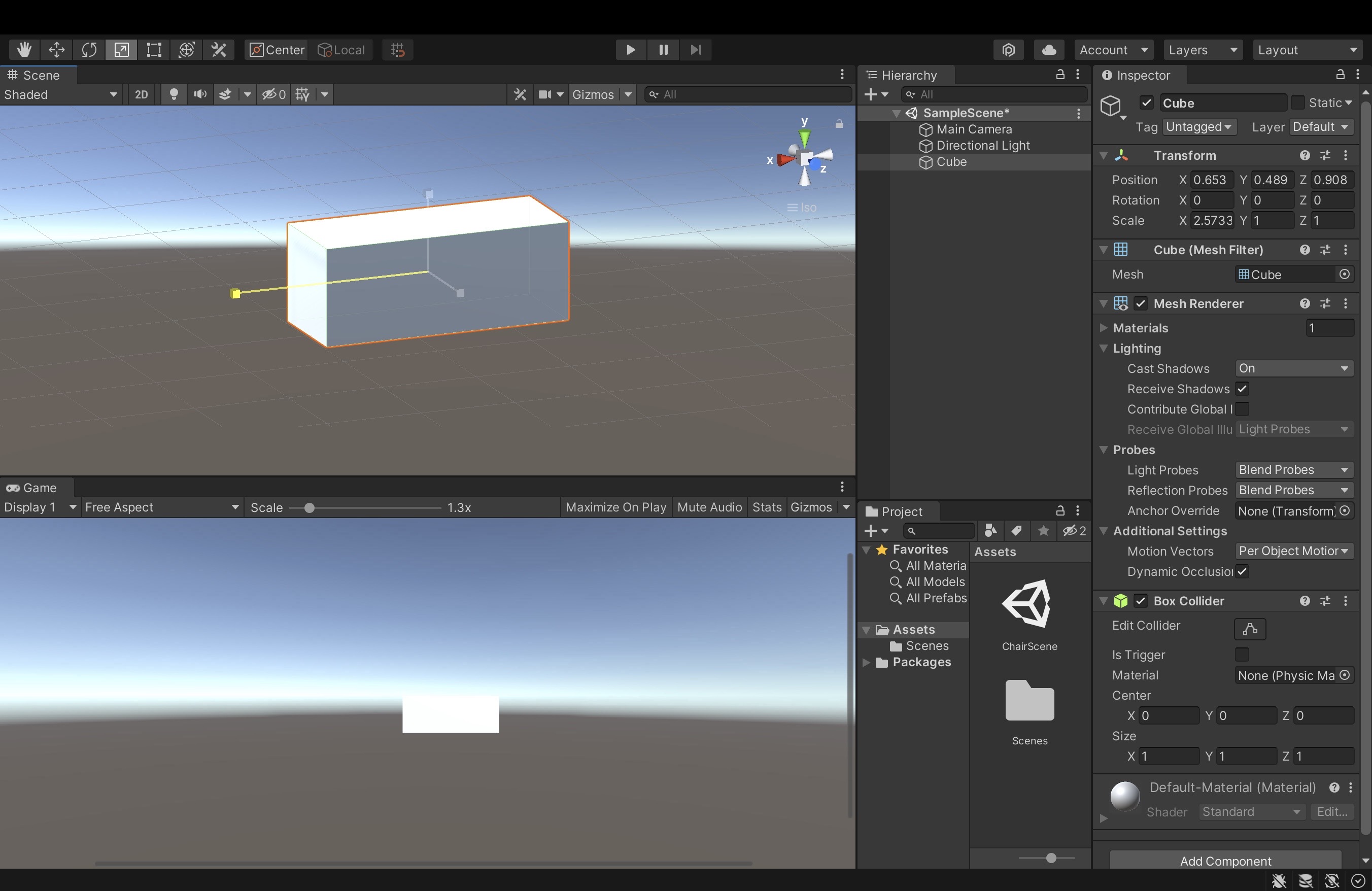Image resolution: width=1372 pixels, height=891 pixels.
Task: Check the Static checkbox
Action: tap(1297, 102)
